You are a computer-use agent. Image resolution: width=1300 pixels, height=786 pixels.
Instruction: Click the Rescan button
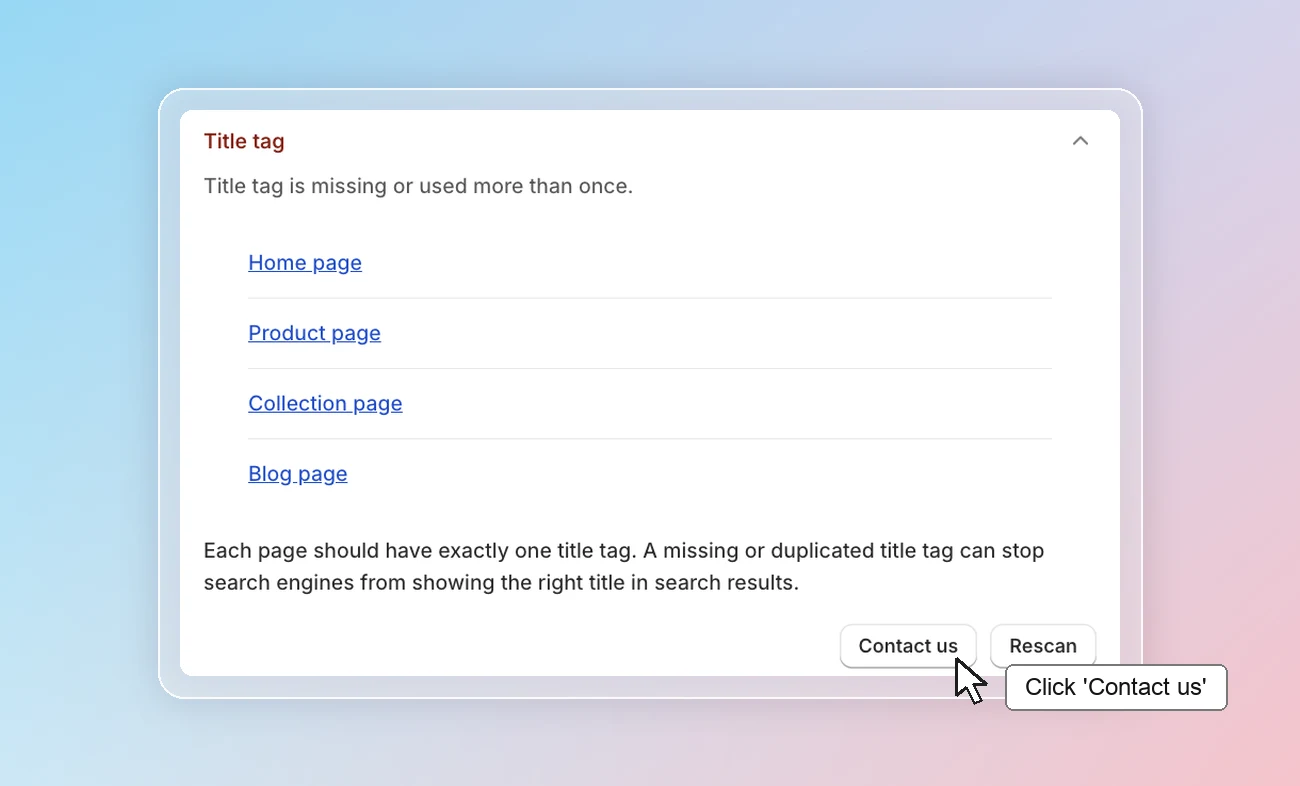coord(1043,646)
